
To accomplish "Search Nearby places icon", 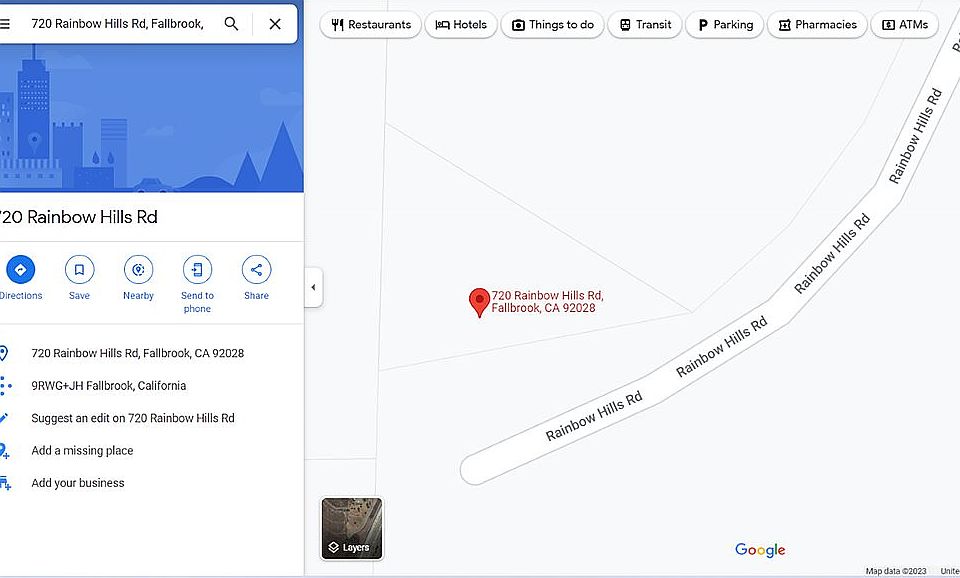I will coord(138,269).
